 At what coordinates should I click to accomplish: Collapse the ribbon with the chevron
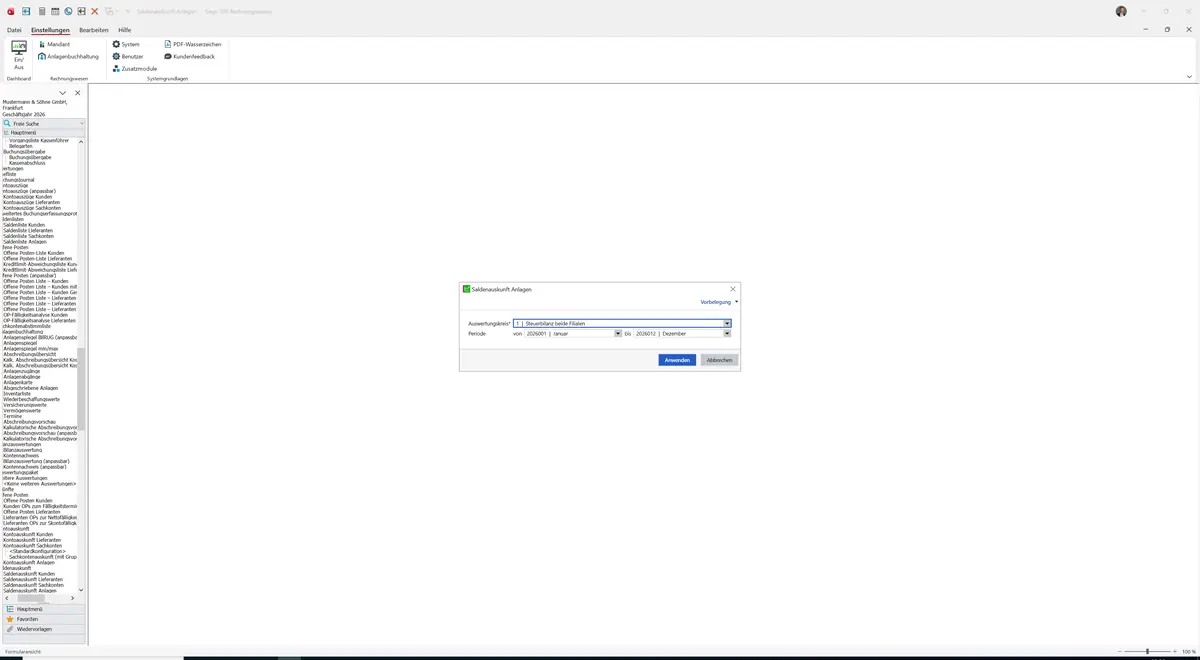point(1190,77)
